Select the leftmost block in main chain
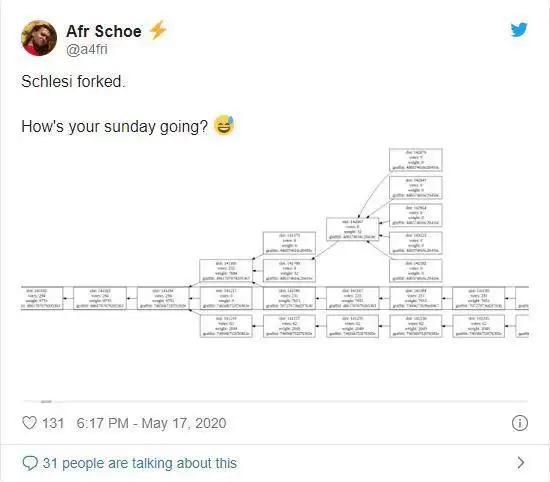 42,298
